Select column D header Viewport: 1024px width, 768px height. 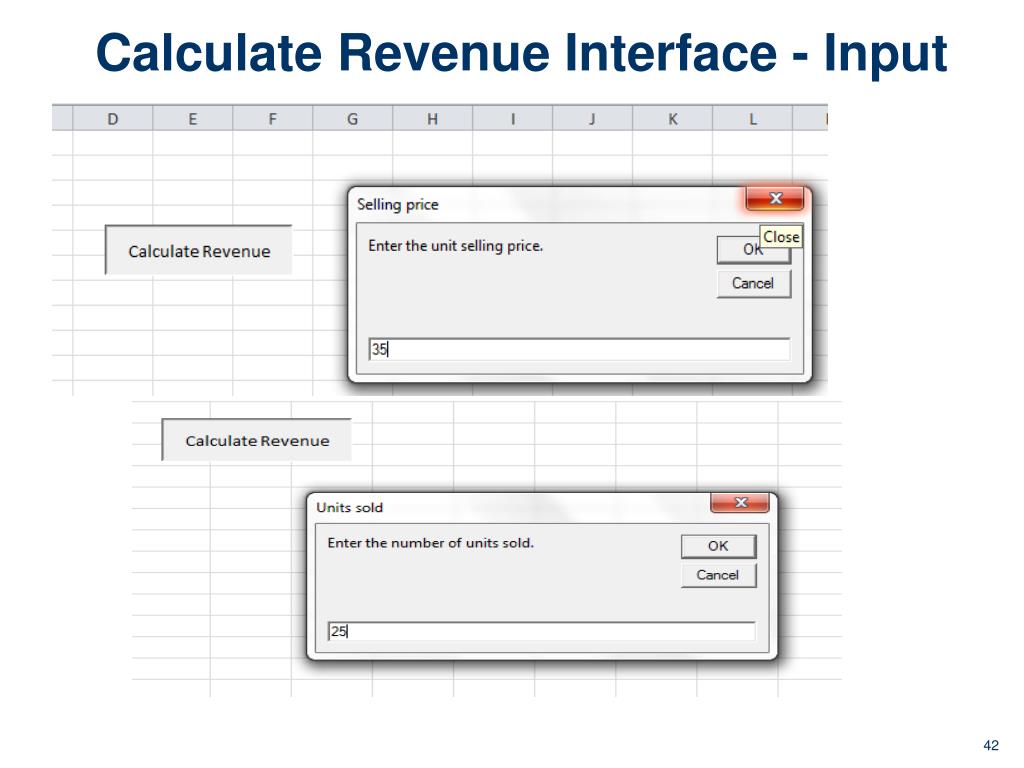coord(113,119)
